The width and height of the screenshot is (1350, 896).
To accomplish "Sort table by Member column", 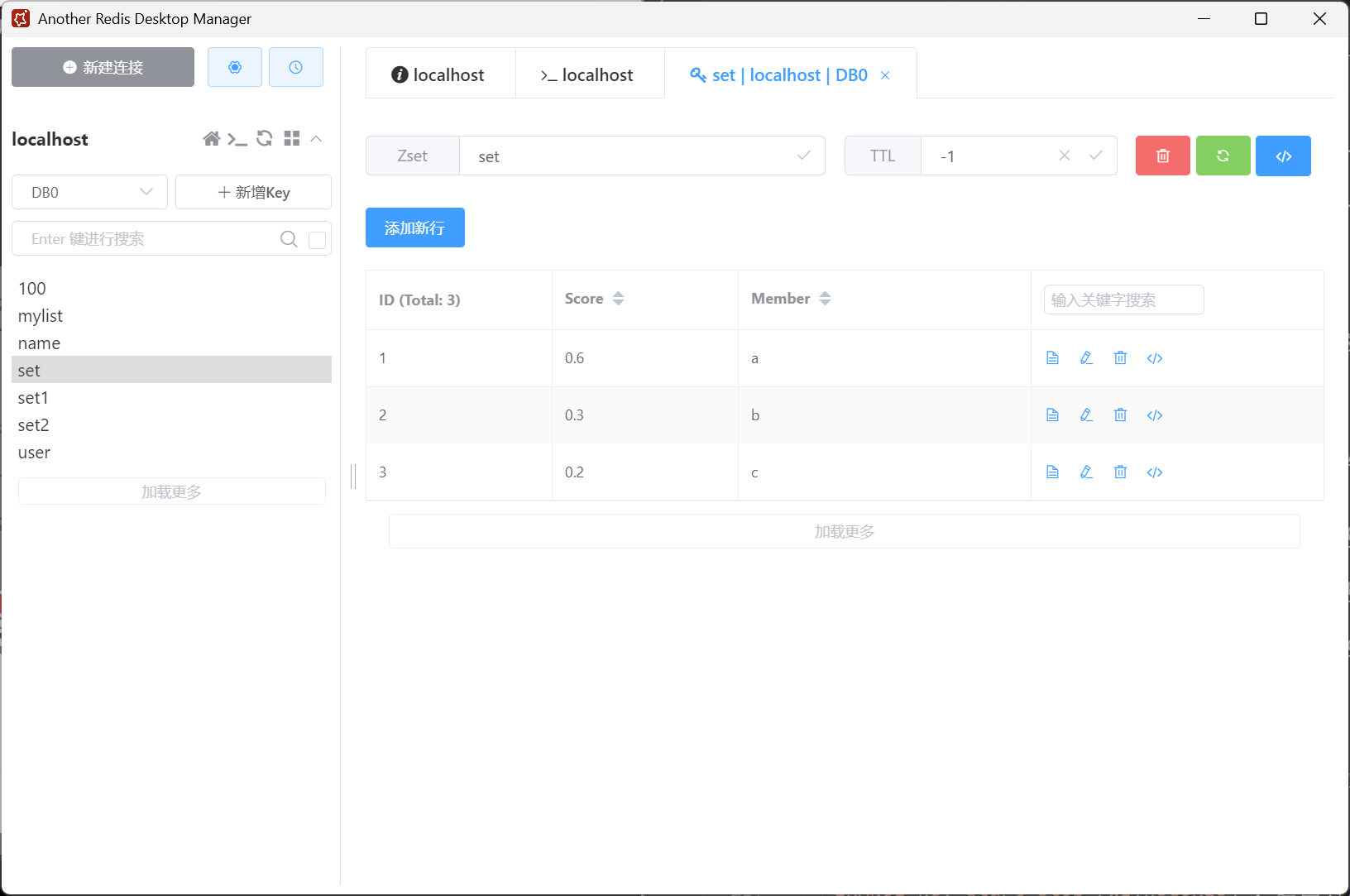I will (x=825, y=299).
